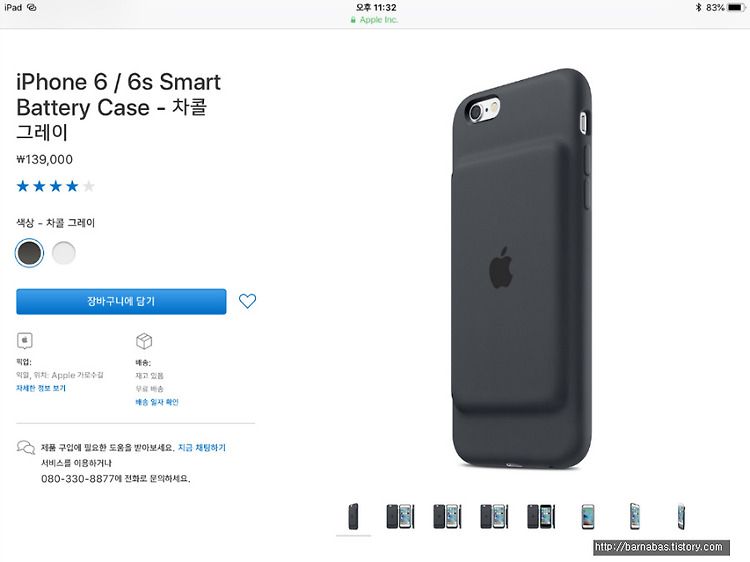This screenshot has height=562, width=750.
Task: Click the chat bubbles icon
Action: [x=26, y=448]
